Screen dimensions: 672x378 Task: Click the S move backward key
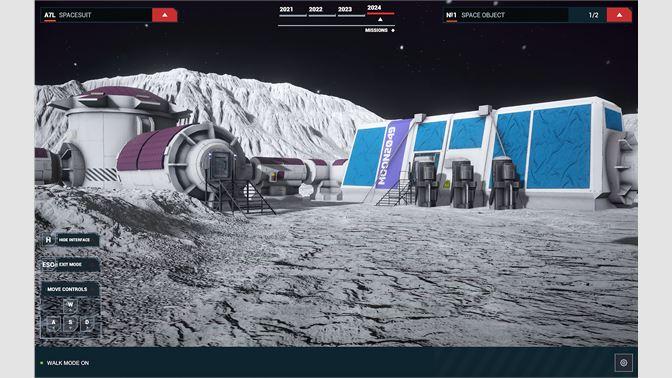tap(70, 323)
